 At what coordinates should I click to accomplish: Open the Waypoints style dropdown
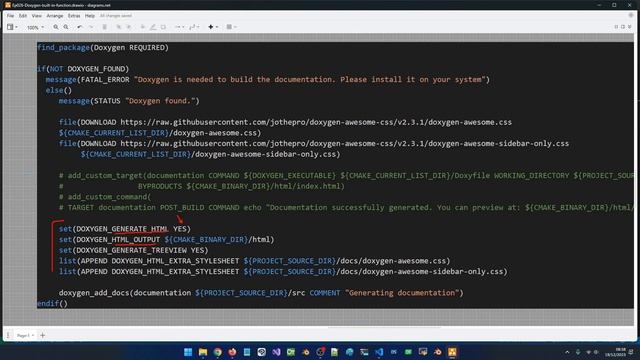(x=194, y=27)
